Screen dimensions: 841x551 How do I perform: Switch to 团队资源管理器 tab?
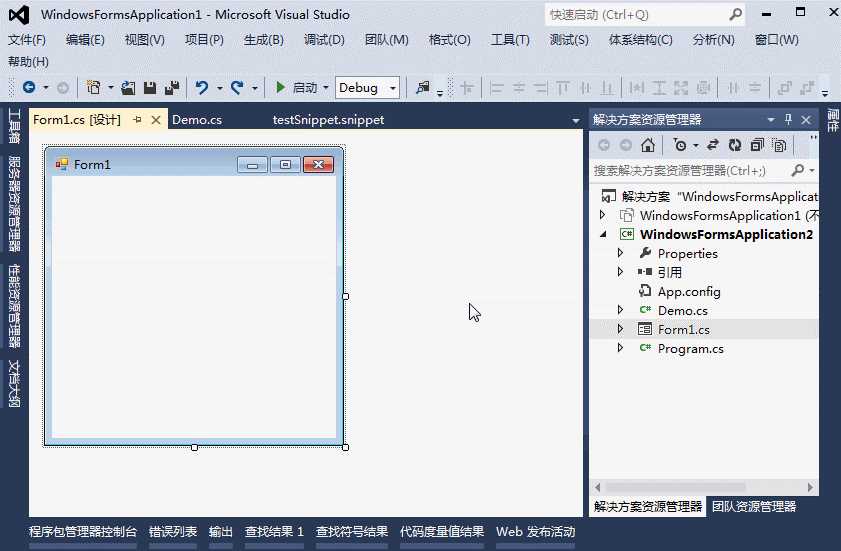point(754,506)
